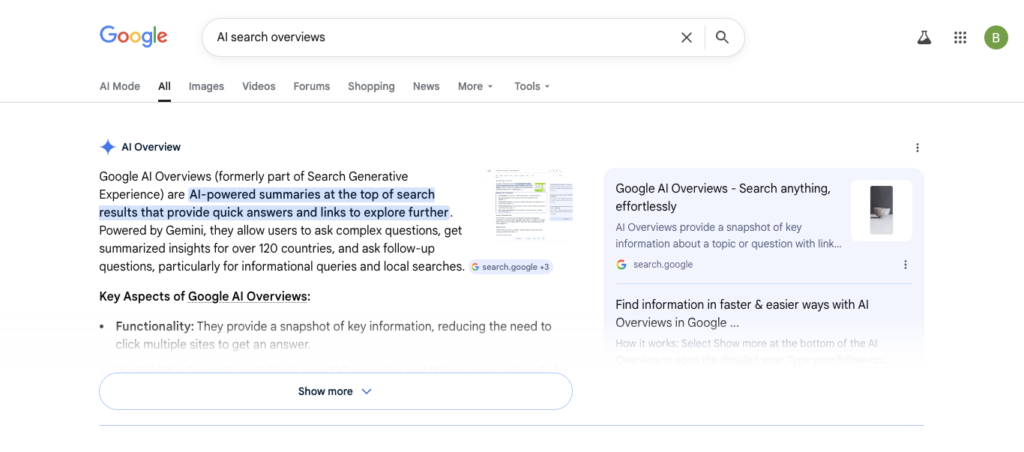This screenshot has height=452, width=1024.
Task: Click the Google logo
Action: [x=133, y=36]
